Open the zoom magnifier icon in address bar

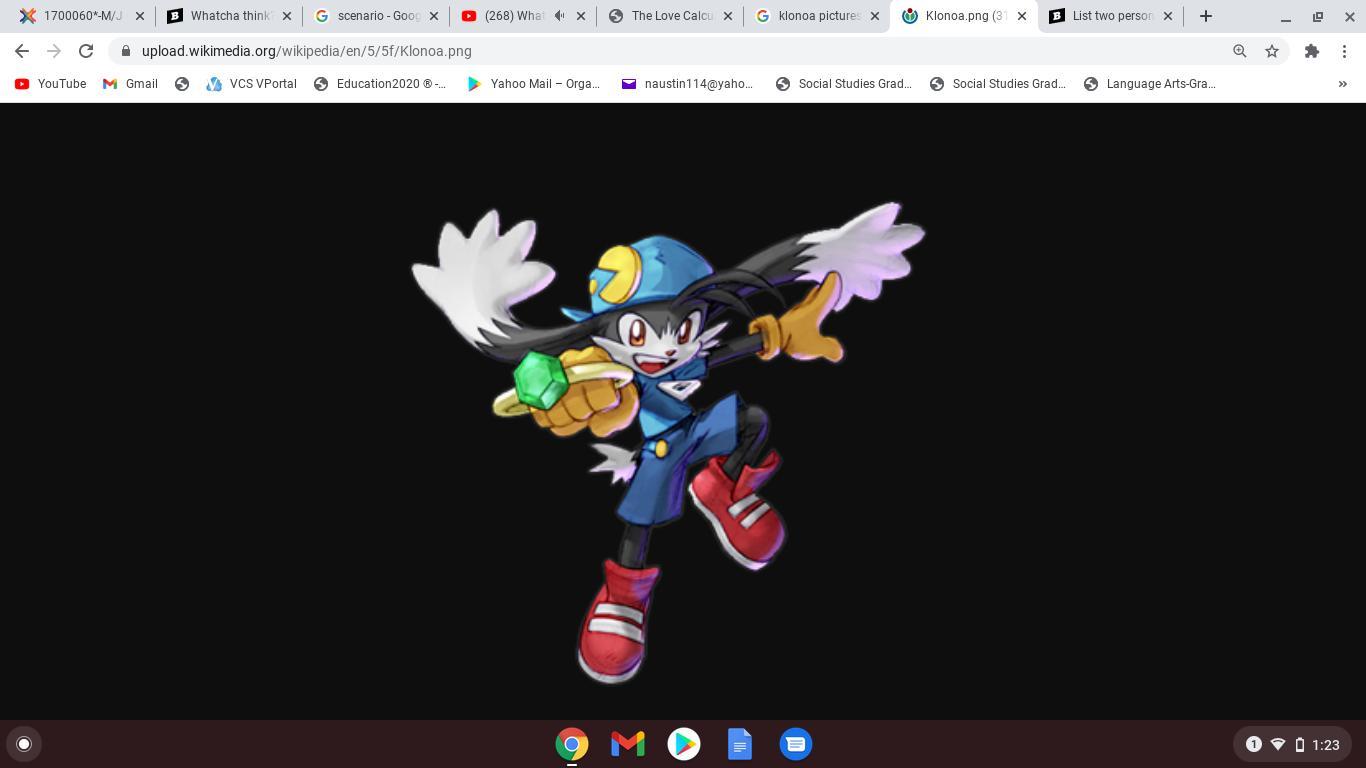[1239, 51]
